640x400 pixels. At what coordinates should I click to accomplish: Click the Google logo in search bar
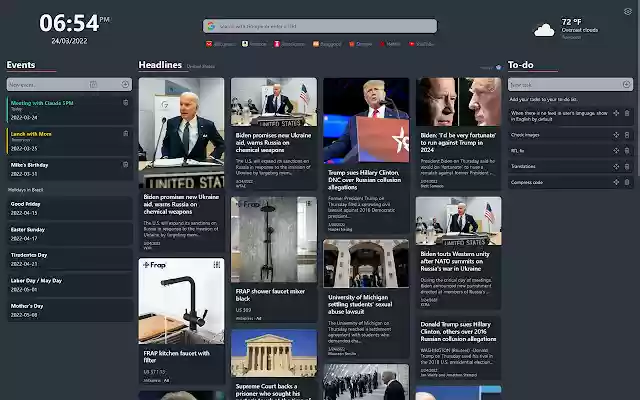pyautogui.click(x=211, y=26)
